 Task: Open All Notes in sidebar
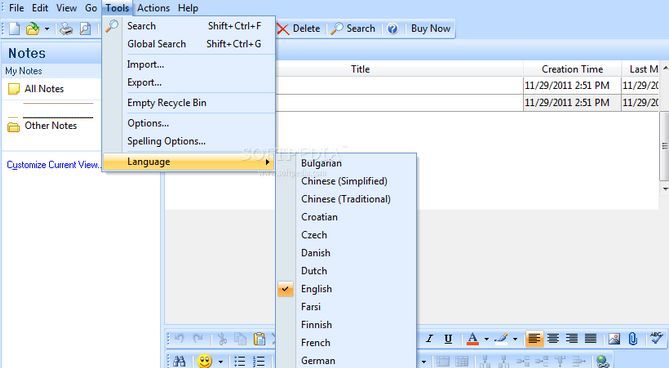click(36, 89)
